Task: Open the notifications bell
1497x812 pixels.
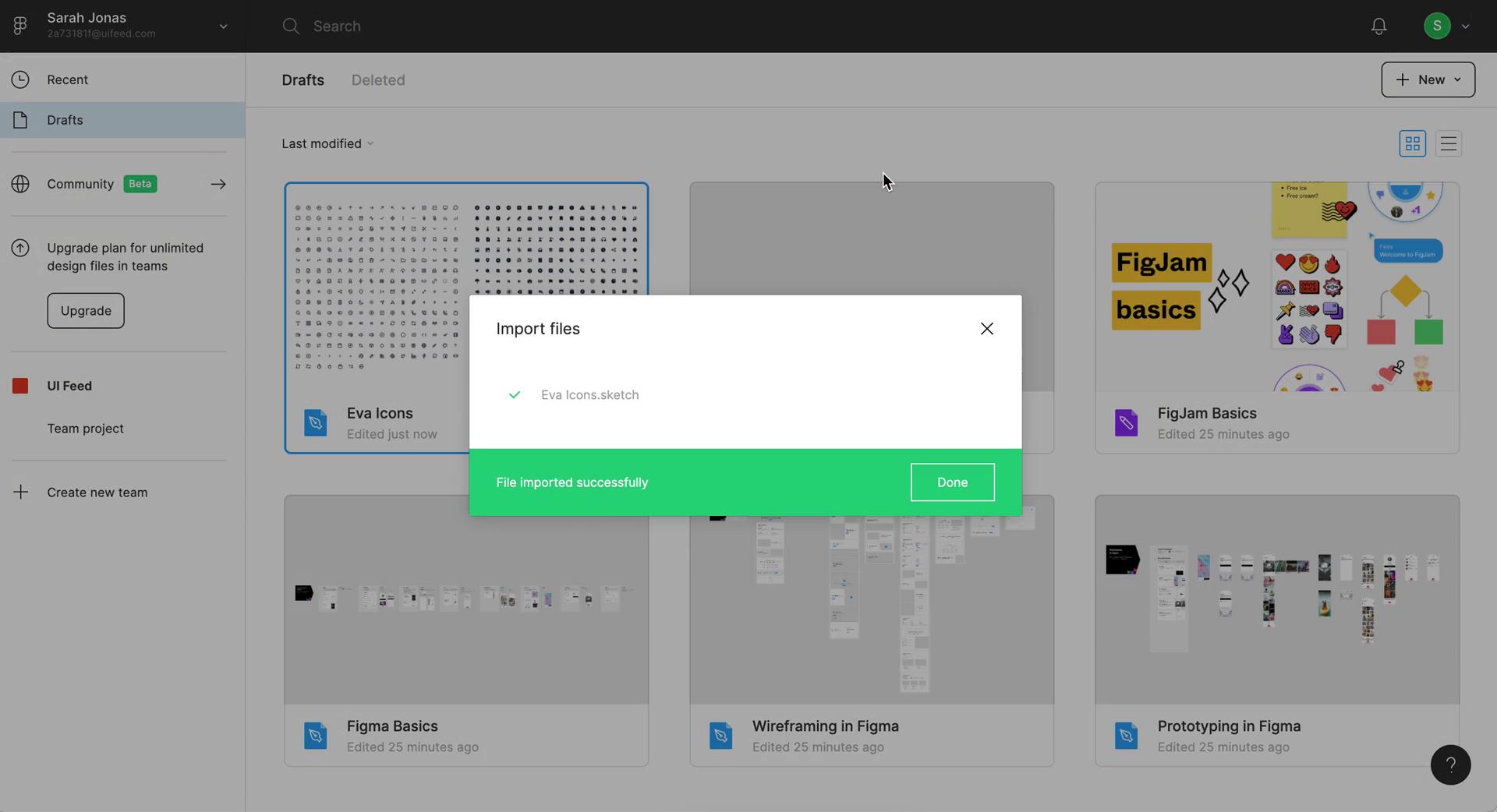Action: [x=1378, y=26]
